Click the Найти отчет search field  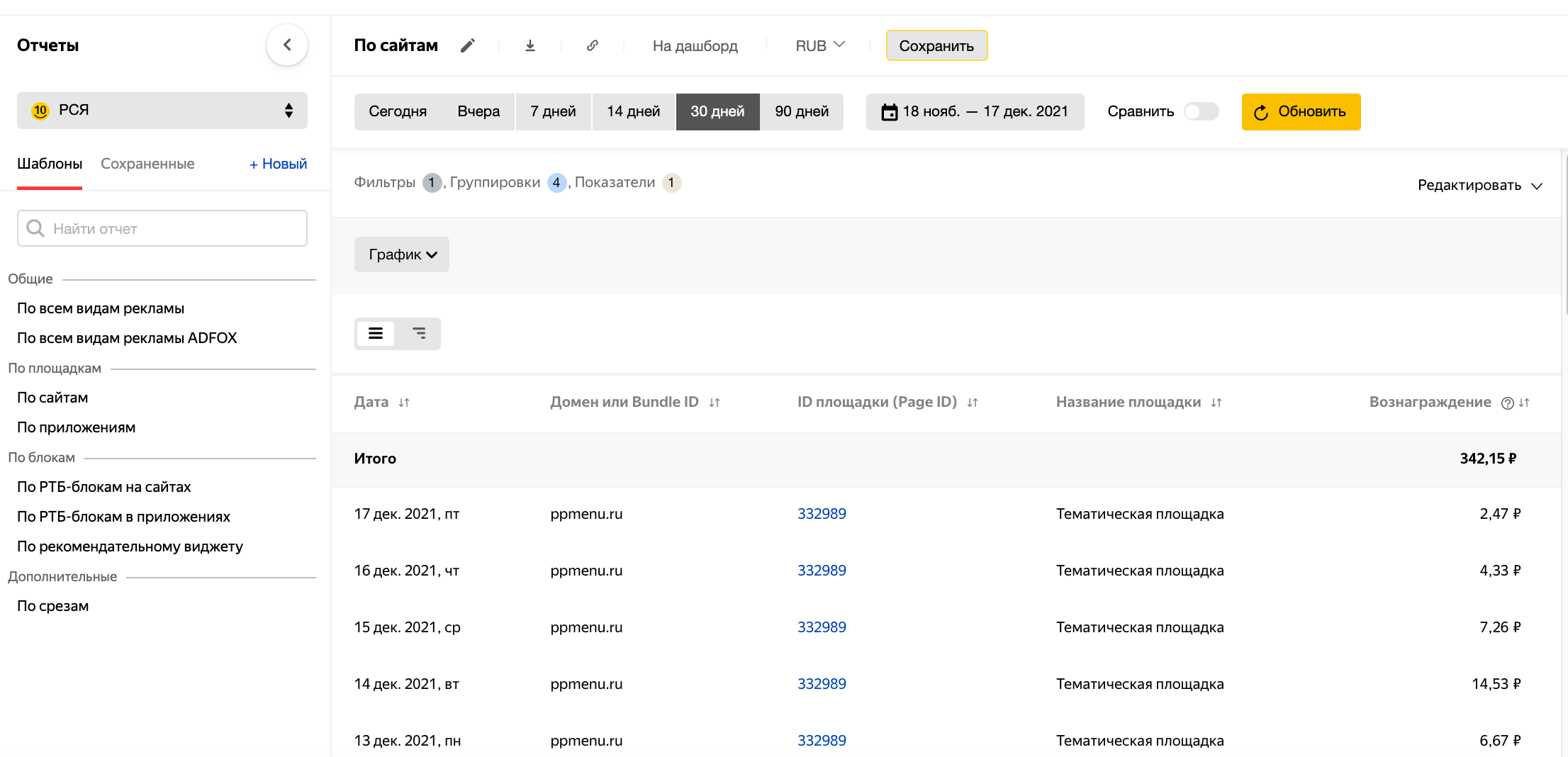pos(162,228)
